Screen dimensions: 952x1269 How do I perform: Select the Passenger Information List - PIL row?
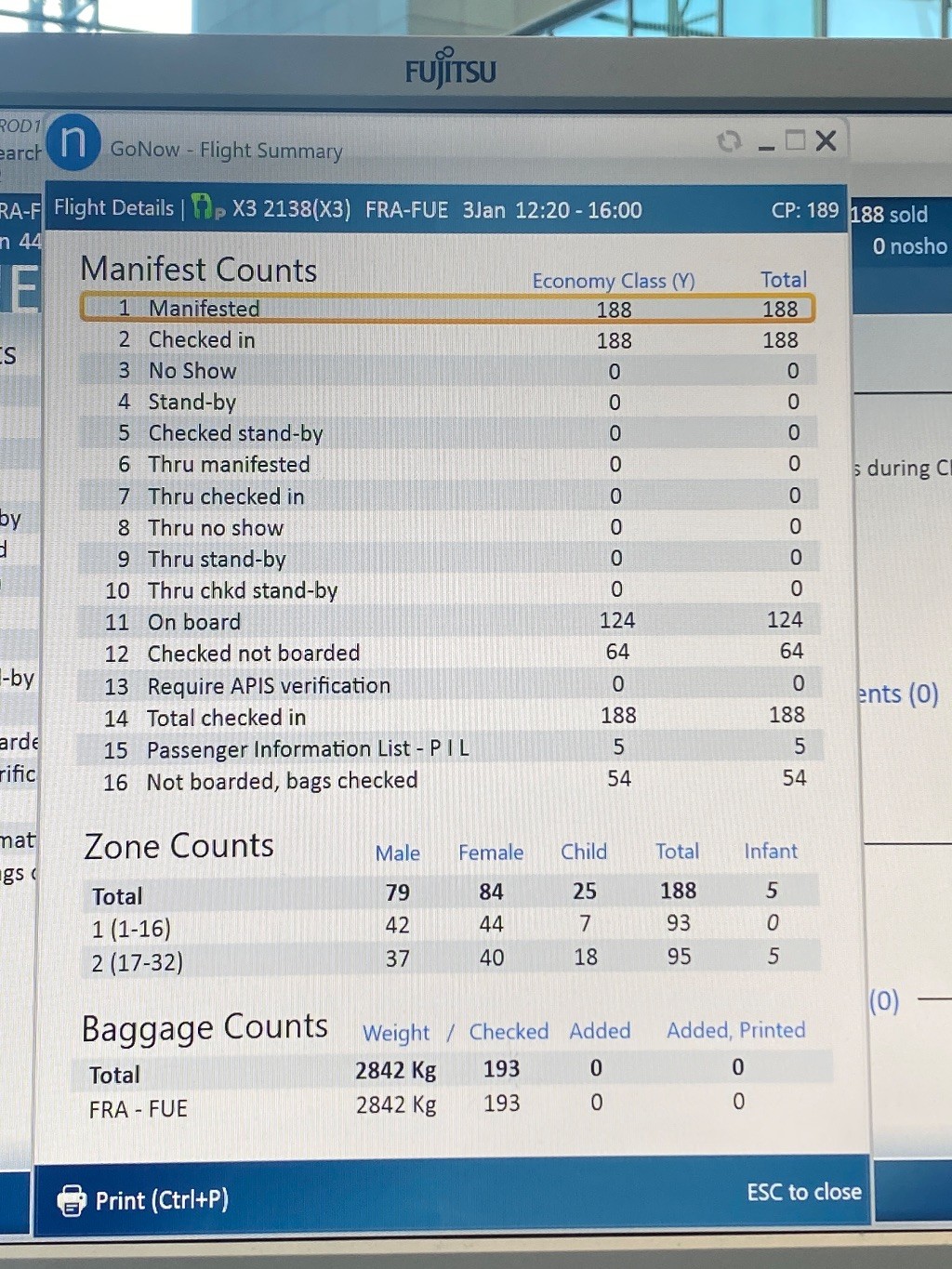[446, 748]
